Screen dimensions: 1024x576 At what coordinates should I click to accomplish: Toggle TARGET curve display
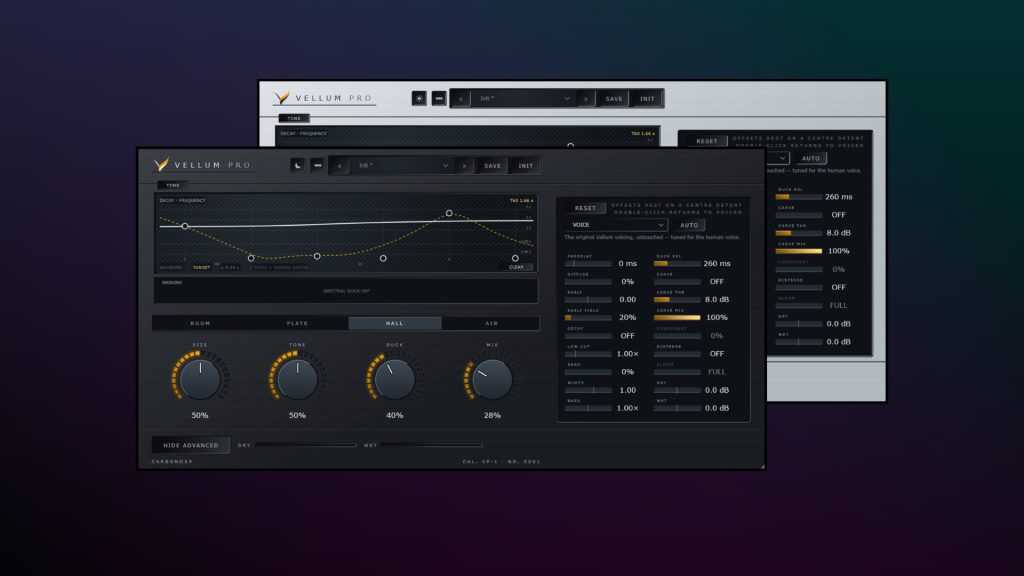pos(201,267)
